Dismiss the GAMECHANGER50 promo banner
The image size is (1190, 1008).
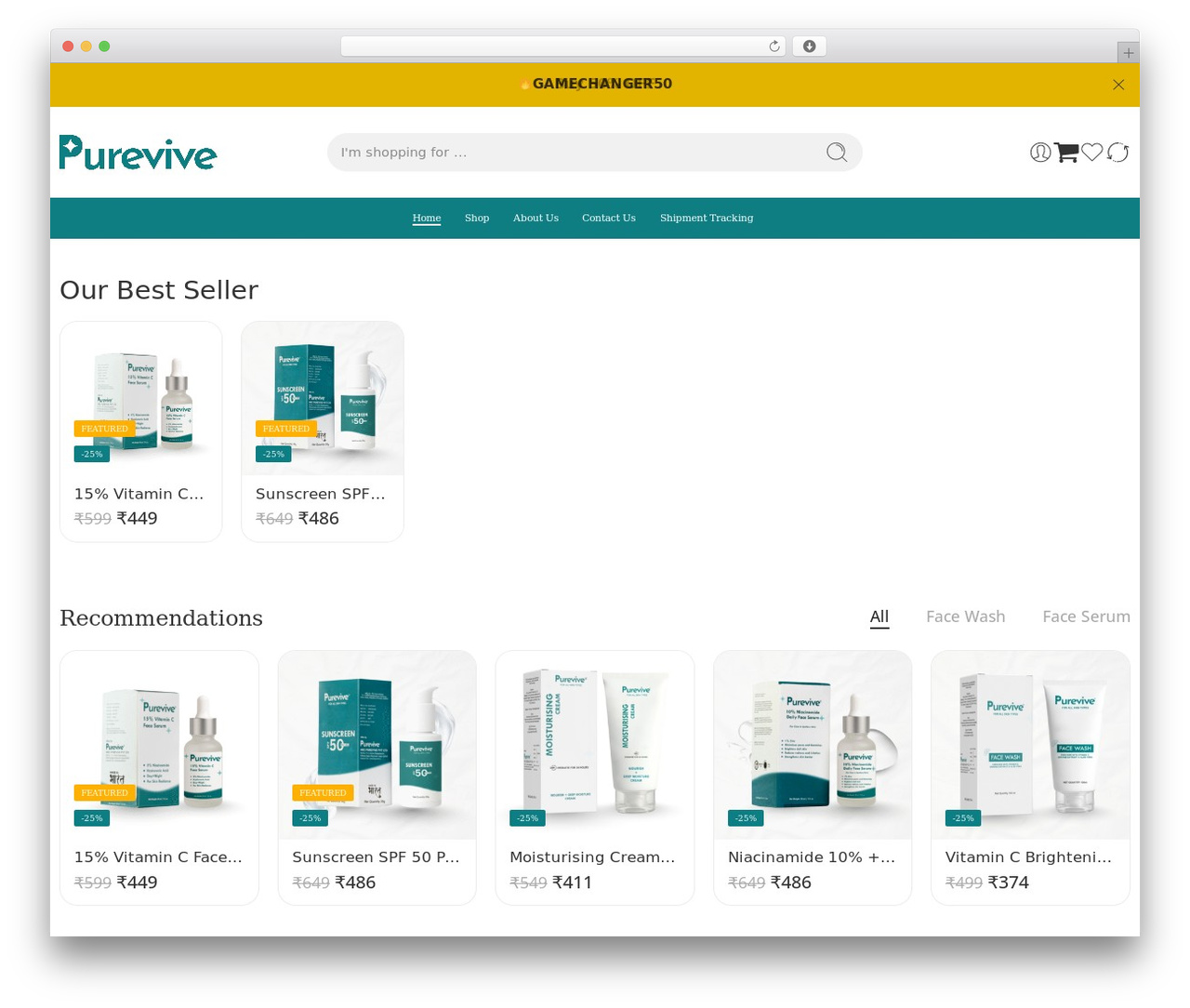coord(1118,85)
